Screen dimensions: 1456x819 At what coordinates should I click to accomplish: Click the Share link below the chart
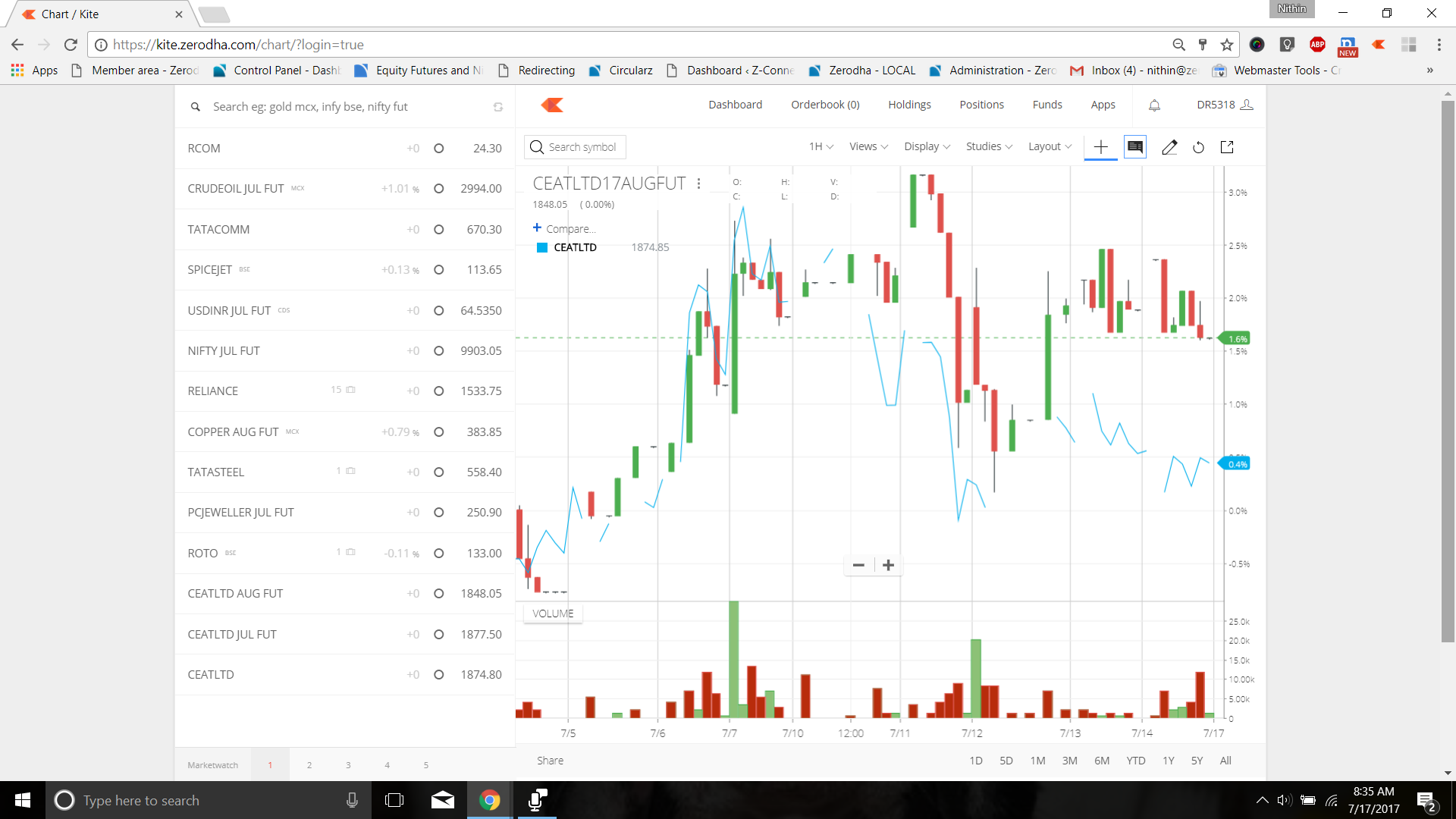click(x=550, y=761)
